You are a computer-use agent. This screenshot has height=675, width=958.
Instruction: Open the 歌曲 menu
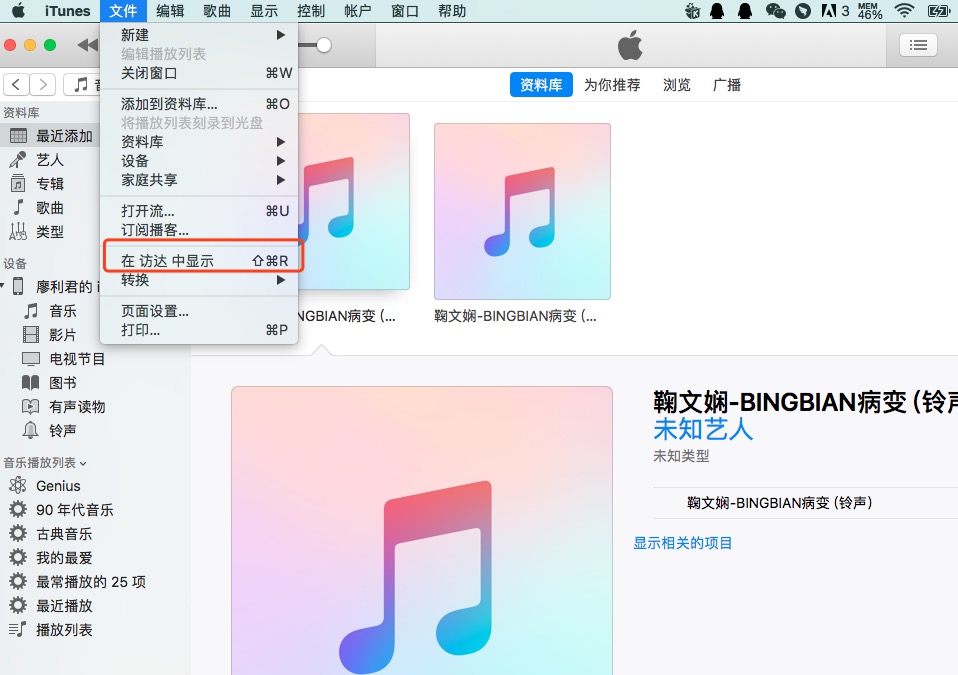[217, 10]
